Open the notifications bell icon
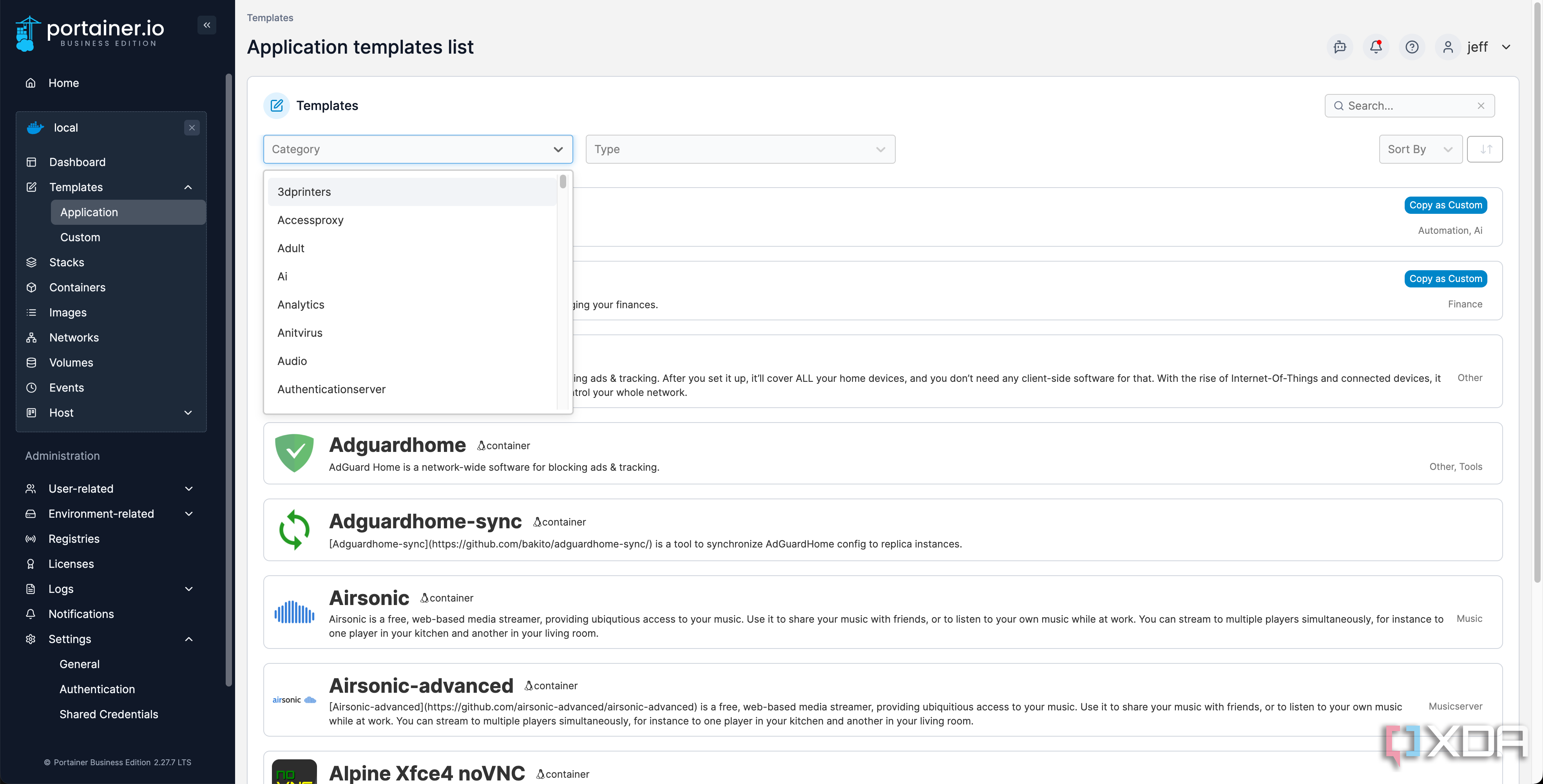Screen dimensions: 1543x784 coord(1376,47)
